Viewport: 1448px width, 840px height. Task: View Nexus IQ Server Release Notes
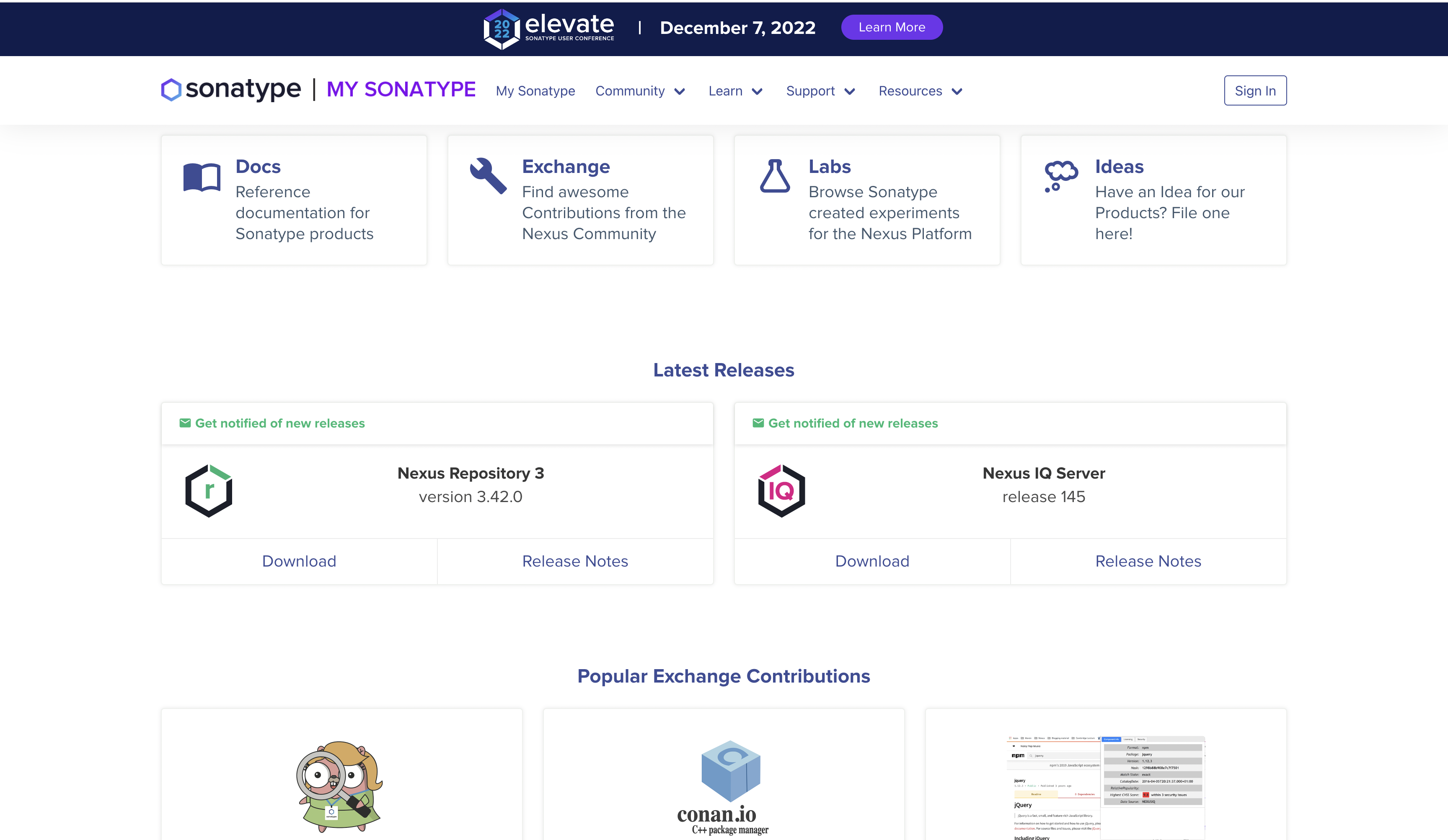click(x=1148, y=561)
